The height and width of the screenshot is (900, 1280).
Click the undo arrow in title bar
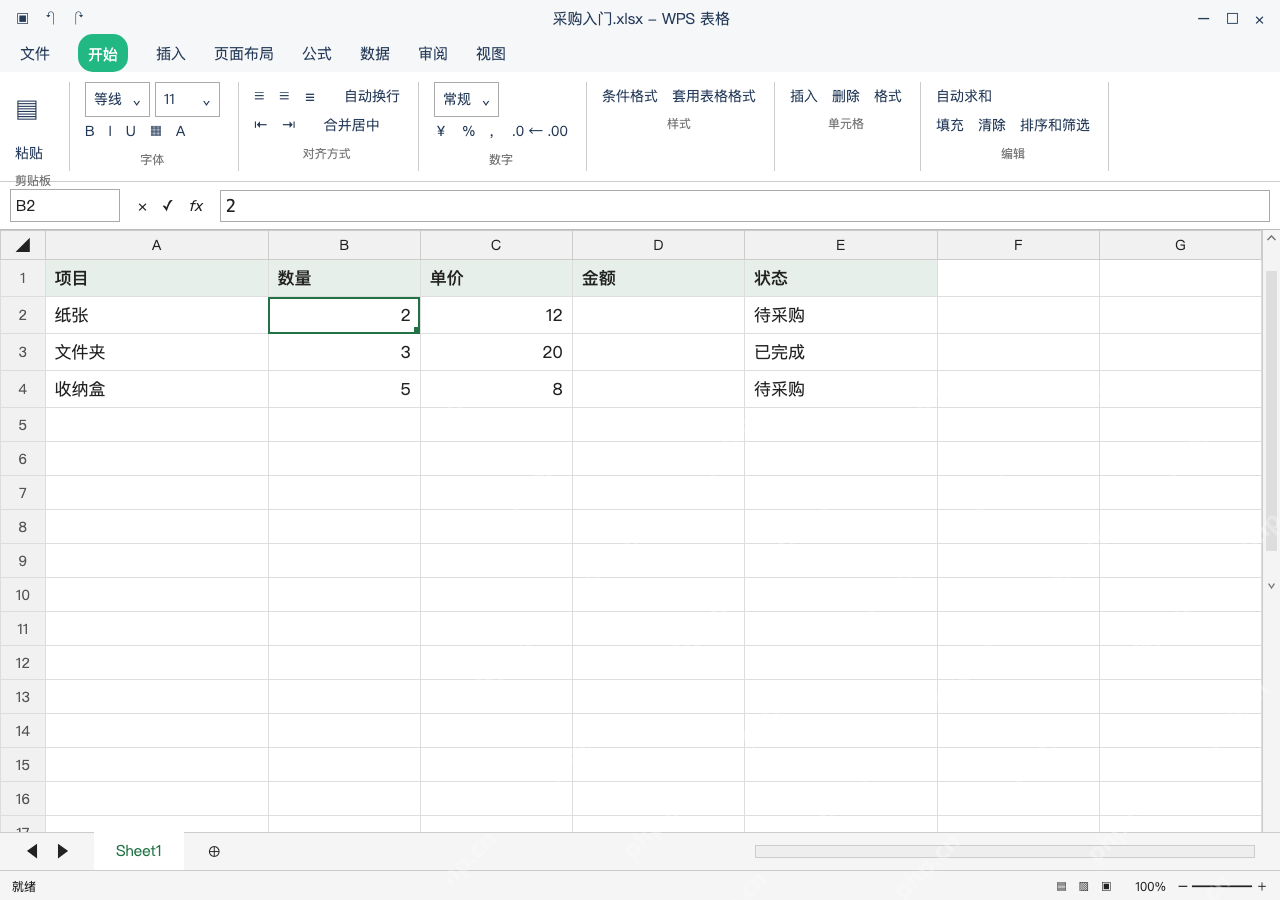point(51,18)
